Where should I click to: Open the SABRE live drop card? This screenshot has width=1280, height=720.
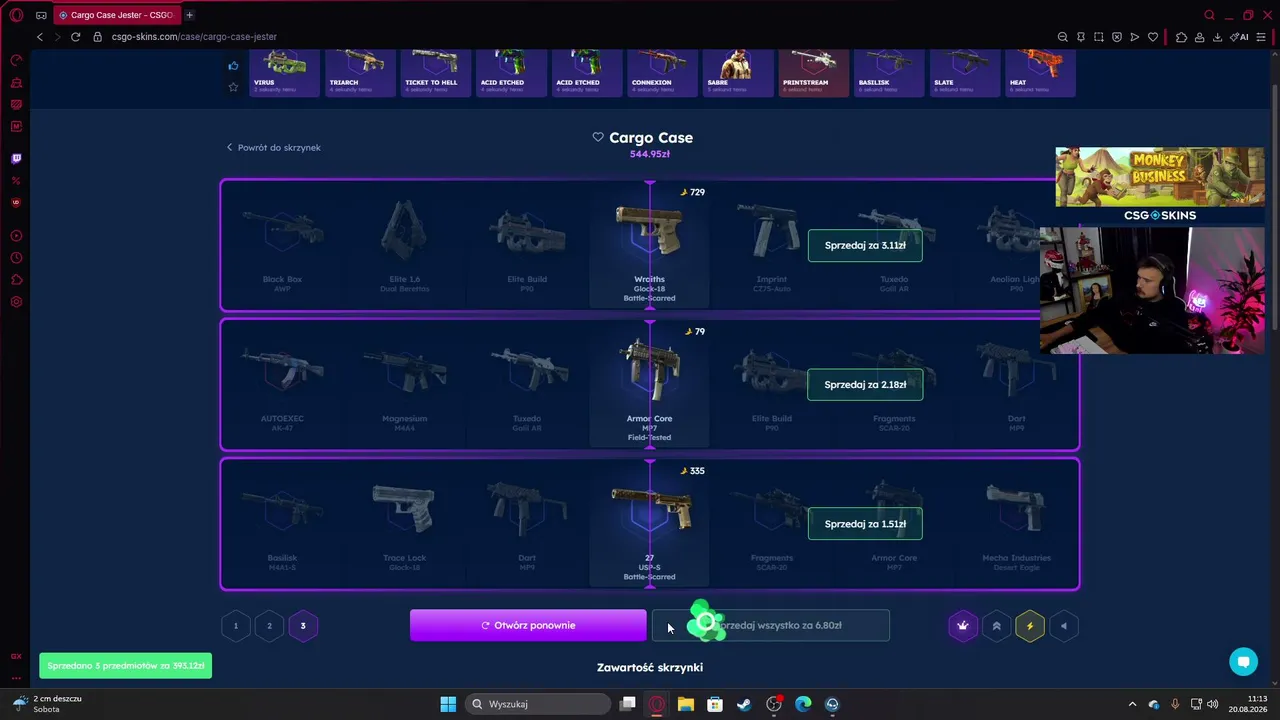click(x=738, y=72)
